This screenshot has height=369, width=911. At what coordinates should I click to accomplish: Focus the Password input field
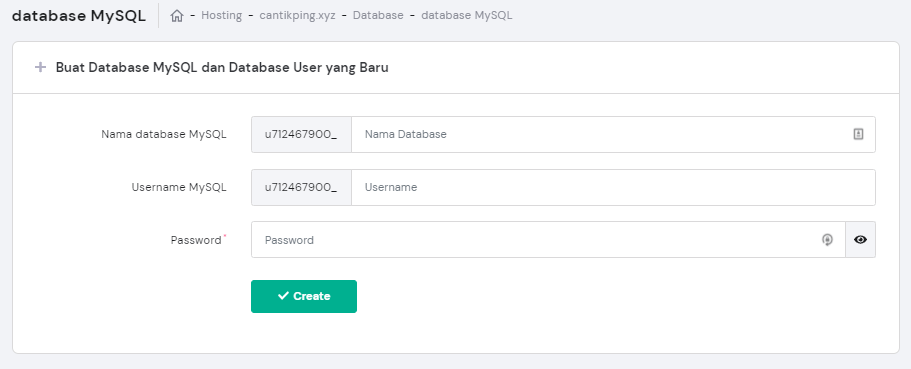click(548, 239)
